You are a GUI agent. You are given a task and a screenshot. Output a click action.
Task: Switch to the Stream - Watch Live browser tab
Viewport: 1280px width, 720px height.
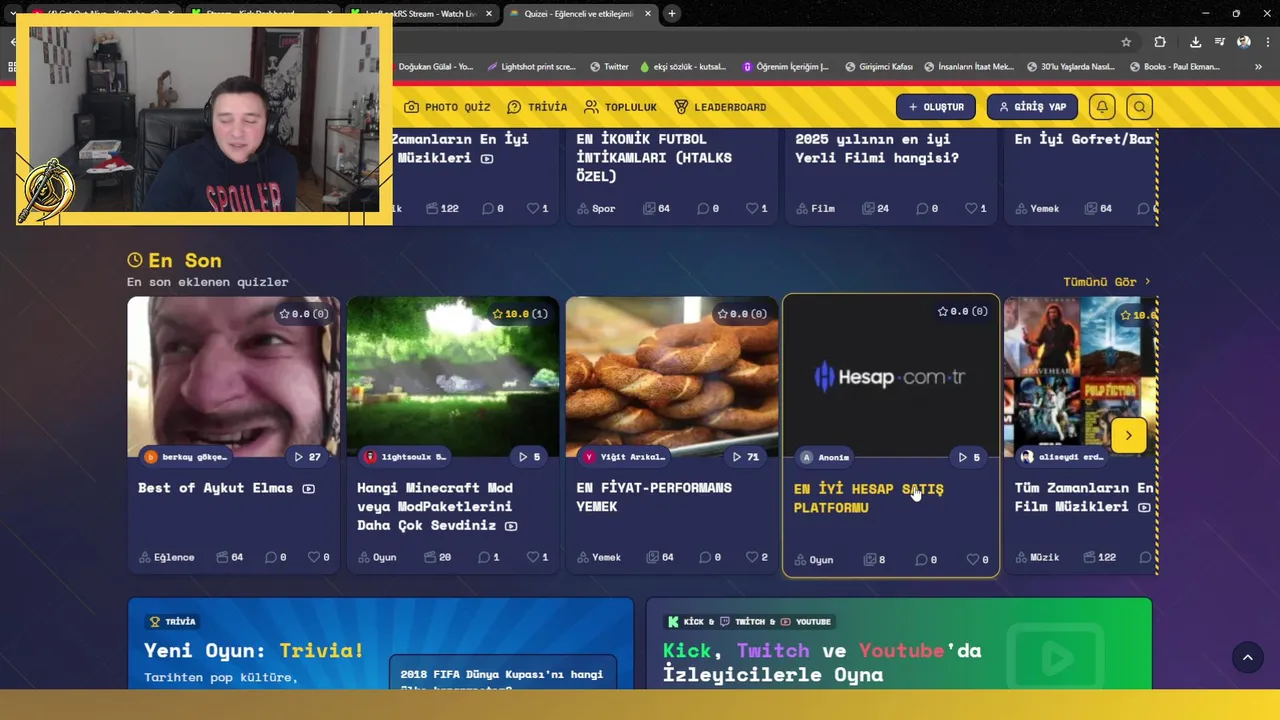pyautogui.click(x=422, y=14)
